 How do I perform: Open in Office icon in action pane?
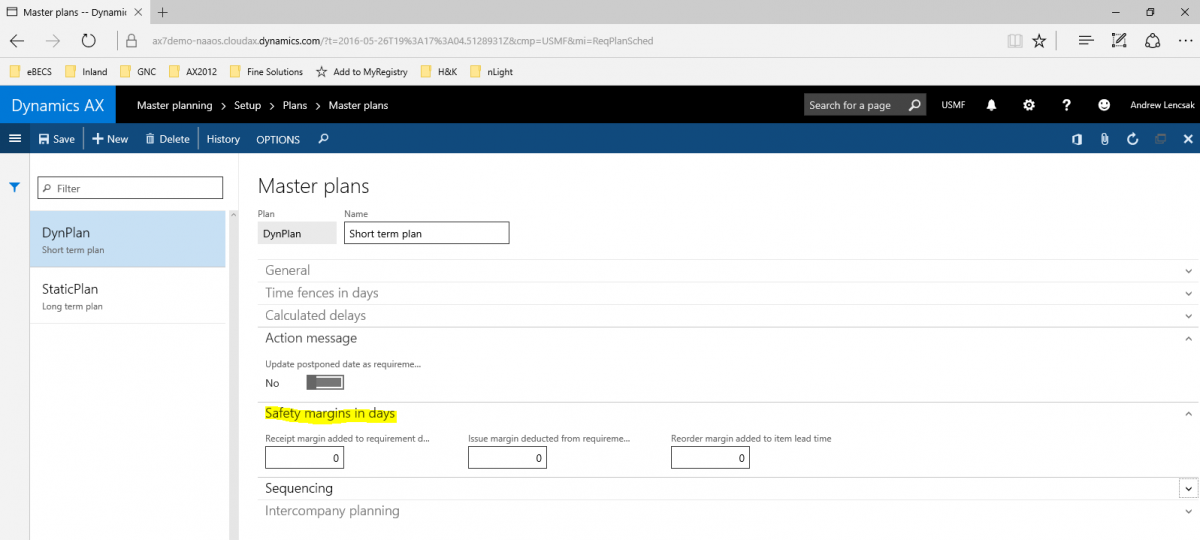click(1077, 139)
